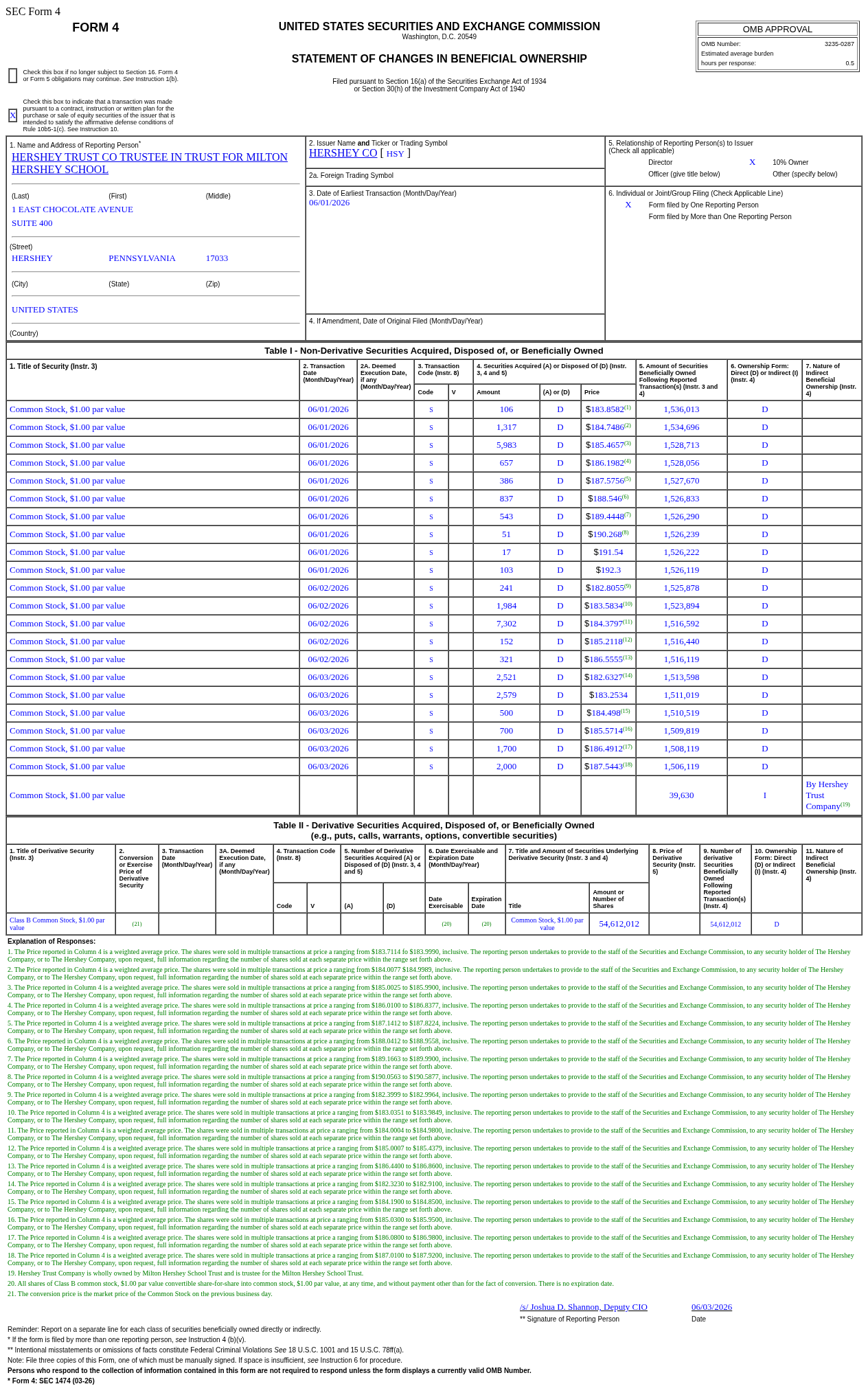The width and height of the screenshot is (868, 1395).
Task: Toggle the Rule 10b5-1(c) transaction checkbox
Action: (12, 115)
